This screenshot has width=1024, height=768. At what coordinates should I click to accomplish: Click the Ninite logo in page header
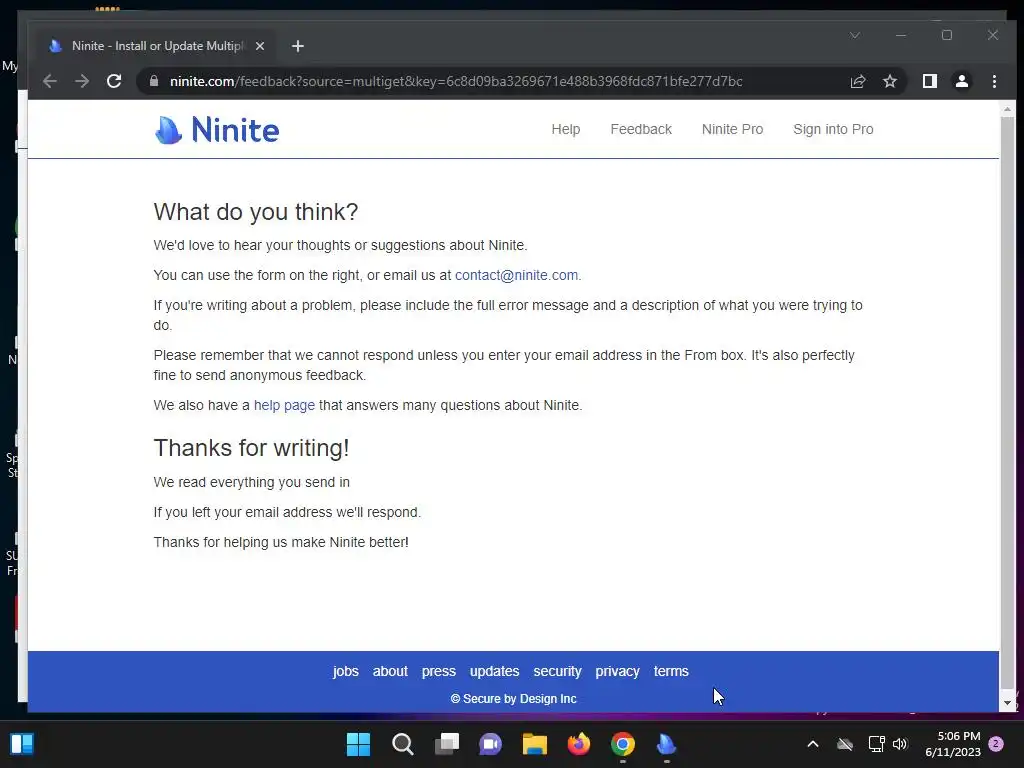pos(217,129)
